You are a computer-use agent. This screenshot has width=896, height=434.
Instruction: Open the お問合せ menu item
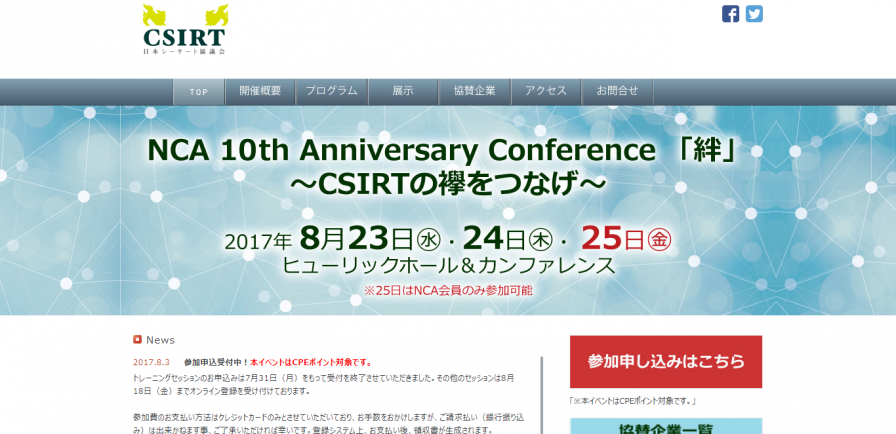point(617,92)
